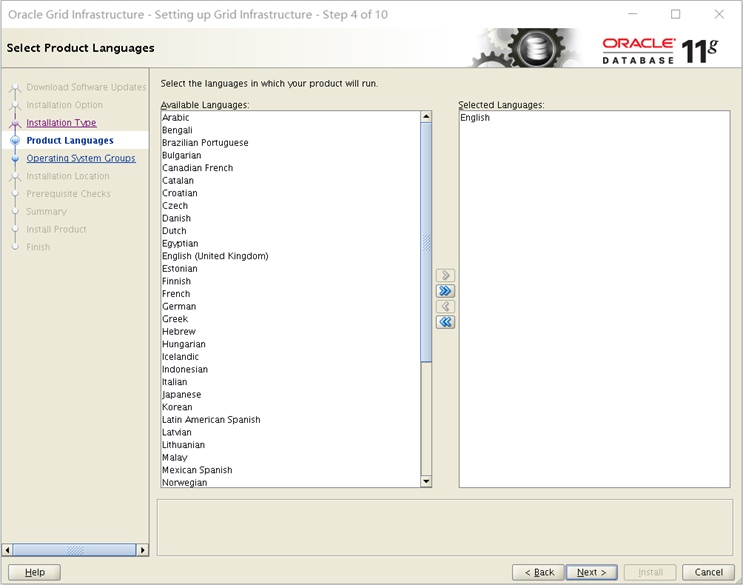The image size is (743, 585).
Task: Select Hebrew in the list
Action: pyautogui.click(x=290, y=332)
